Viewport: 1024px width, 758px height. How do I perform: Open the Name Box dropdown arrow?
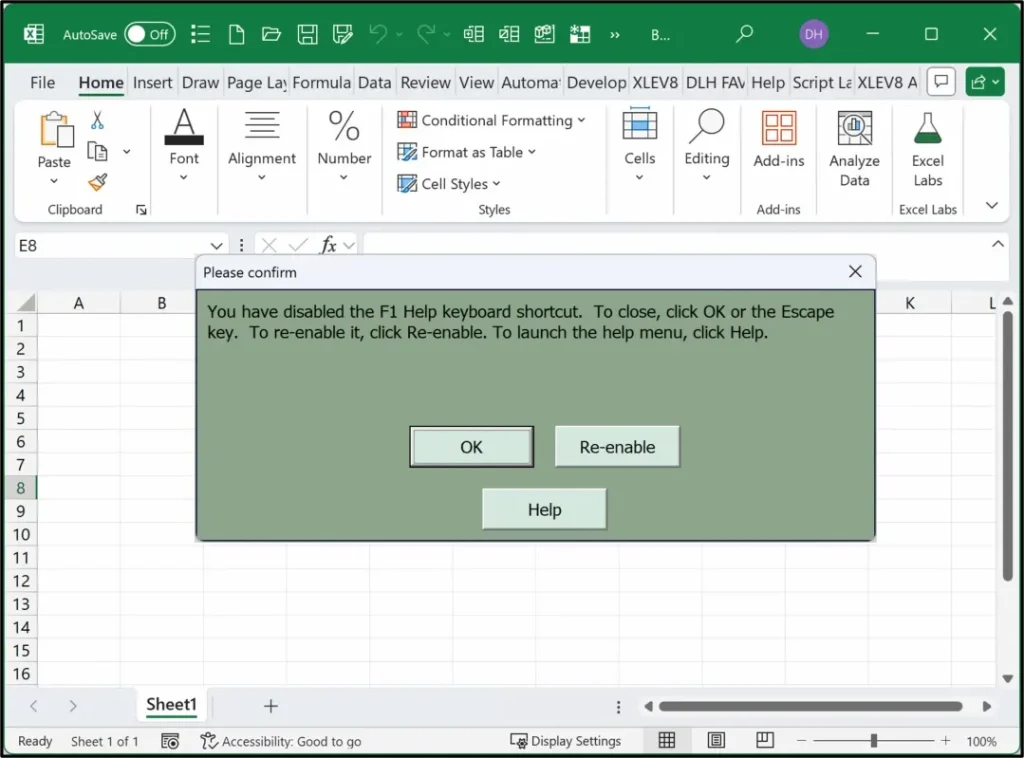point(216,246)
